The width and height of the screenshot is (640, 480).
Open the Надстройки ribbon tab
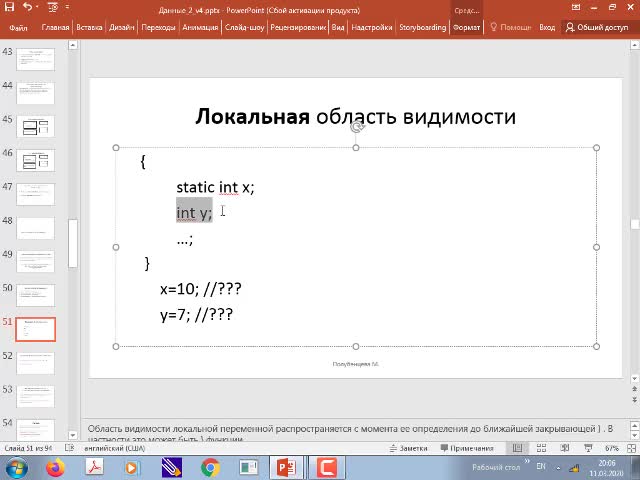point(371,27)
